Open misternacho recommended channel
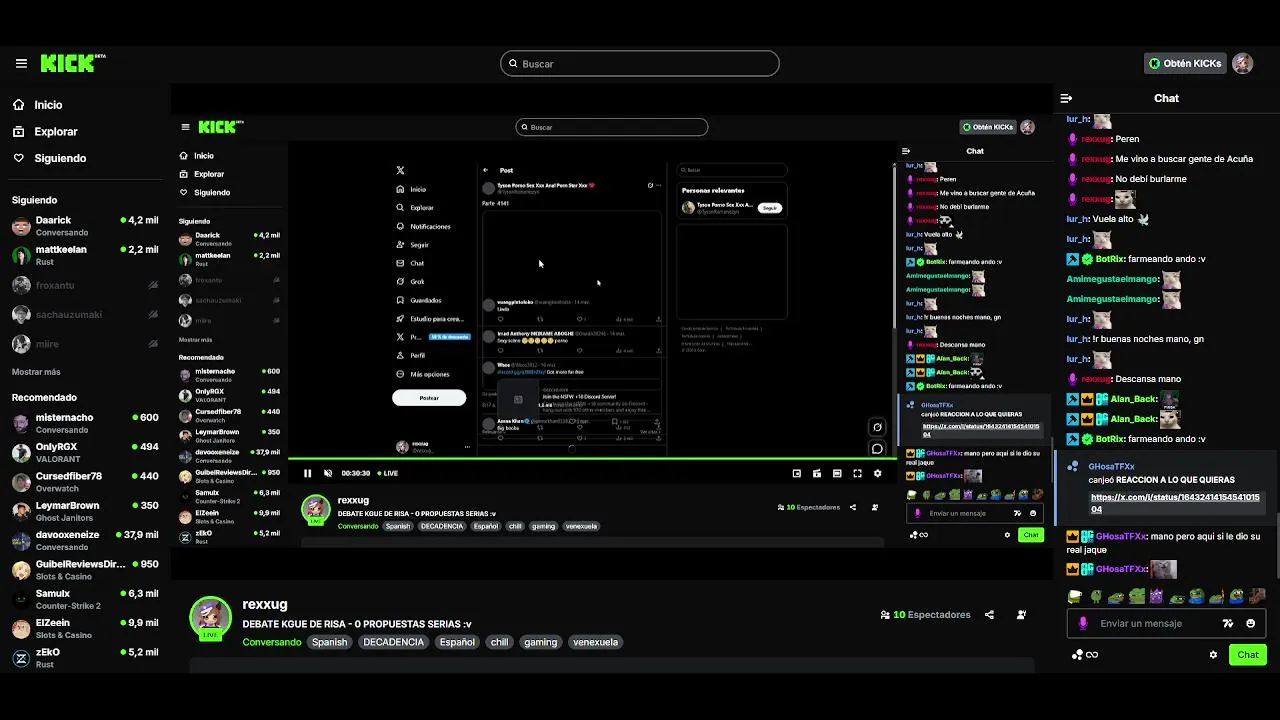 (85, 423)
